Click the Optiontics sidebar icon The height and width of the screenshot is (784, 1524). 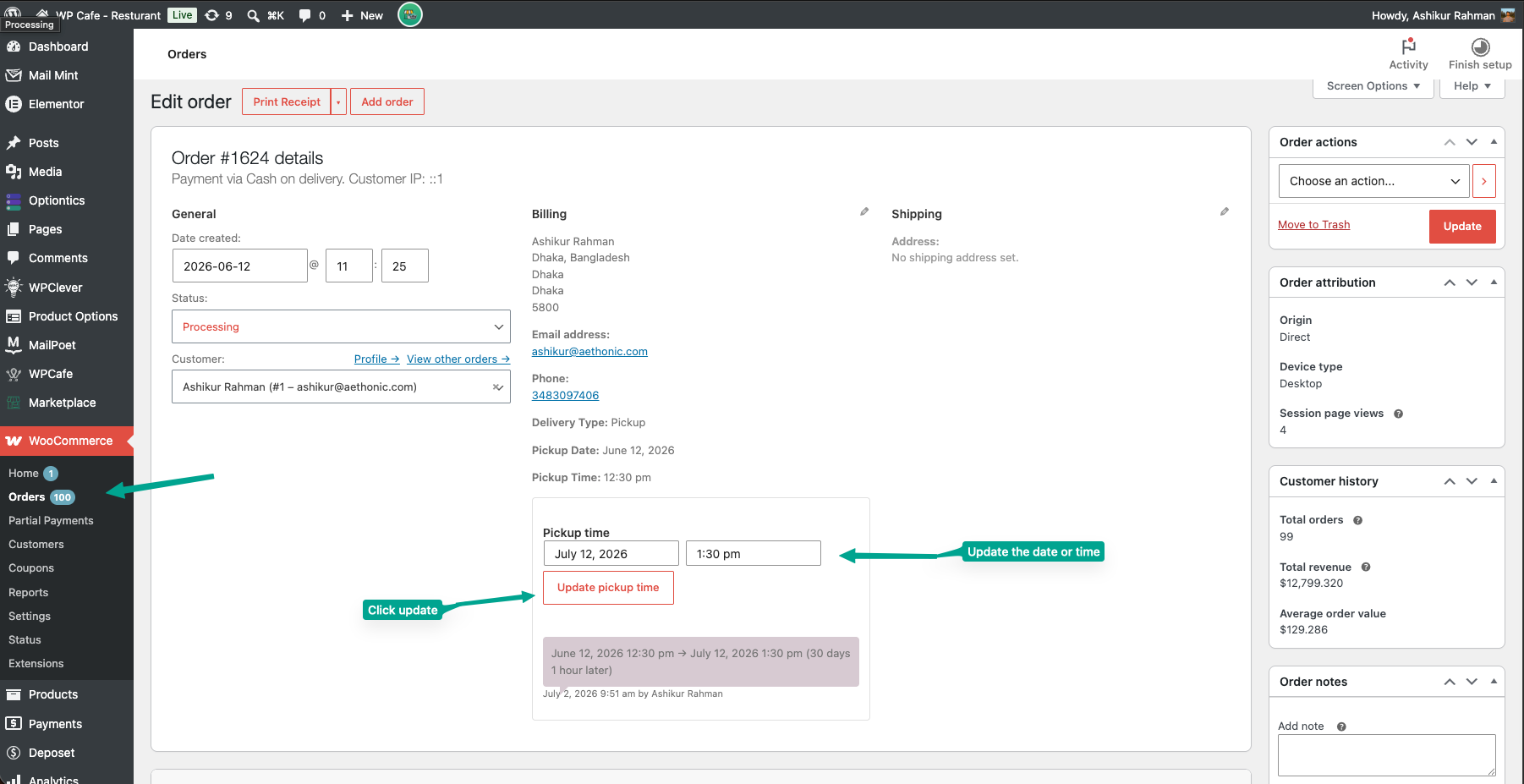pos(14,200)
